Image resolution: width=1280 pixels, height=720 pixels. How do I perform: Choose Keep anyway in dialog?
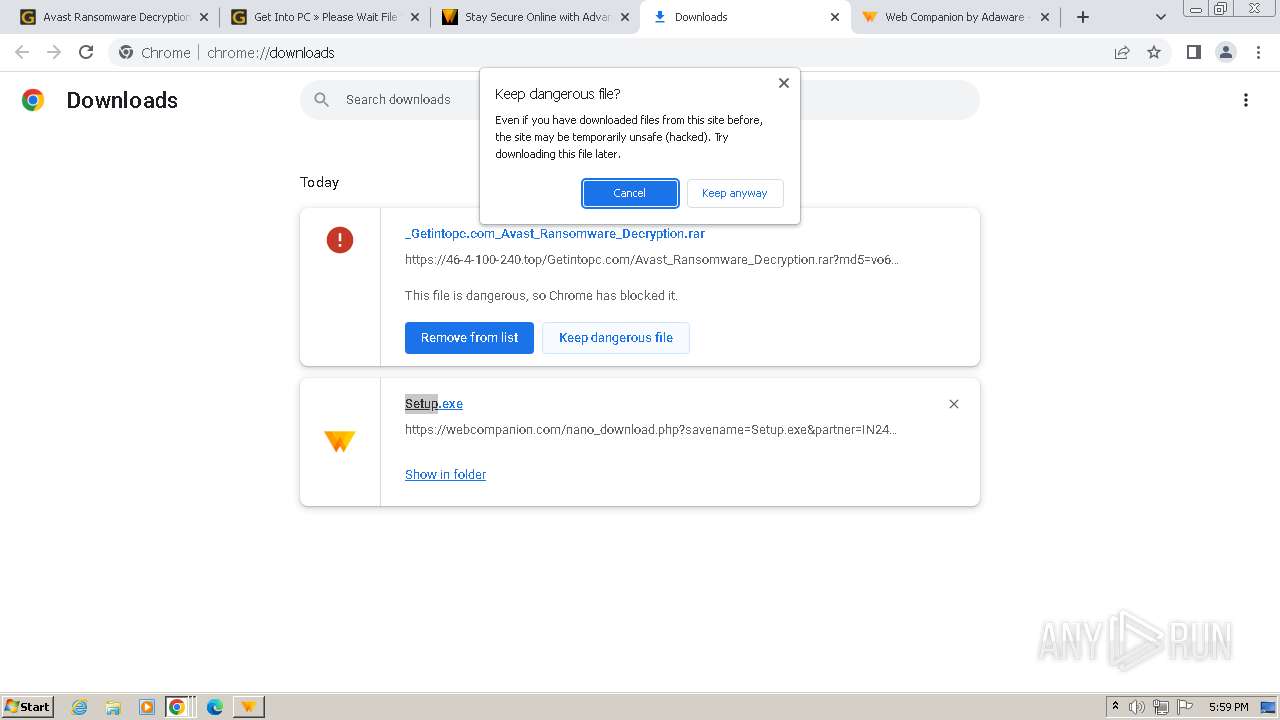coord(735,193)
